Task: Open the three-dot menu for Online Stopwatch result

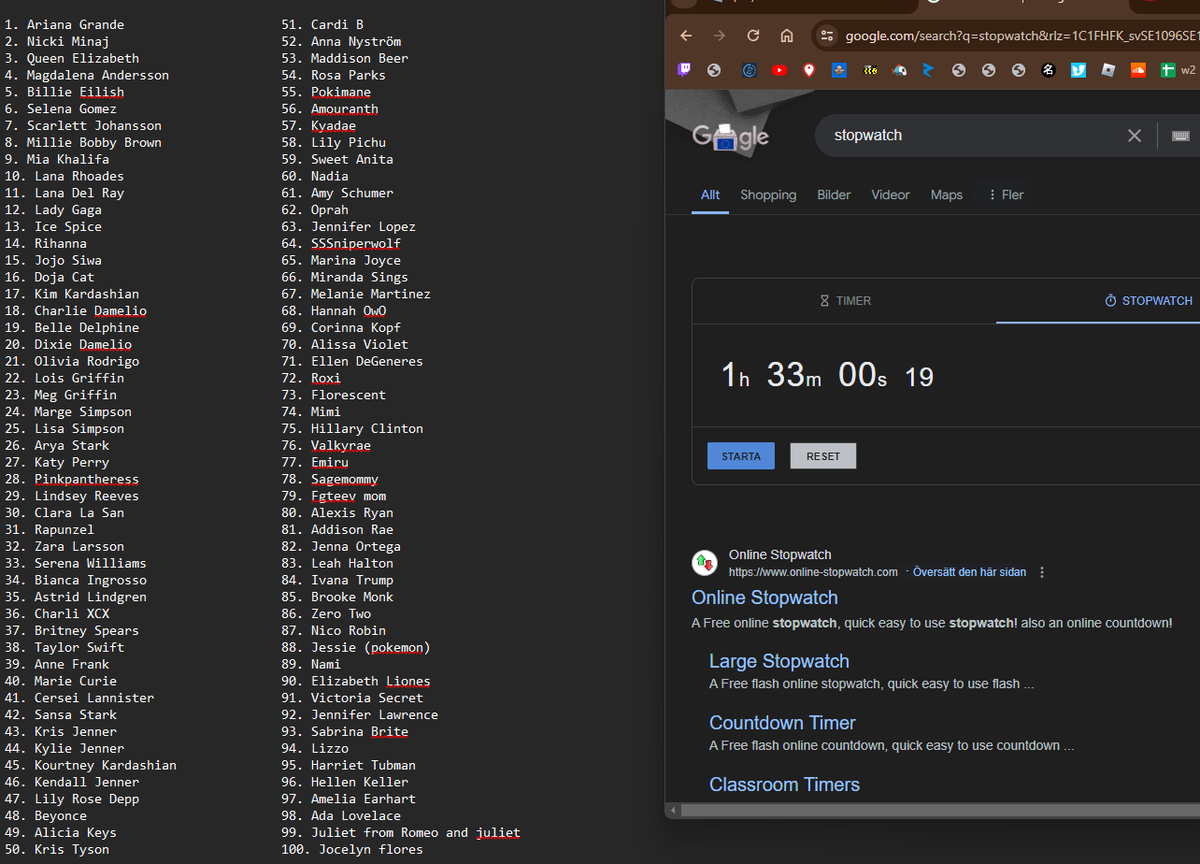Action: point(1042,573)
